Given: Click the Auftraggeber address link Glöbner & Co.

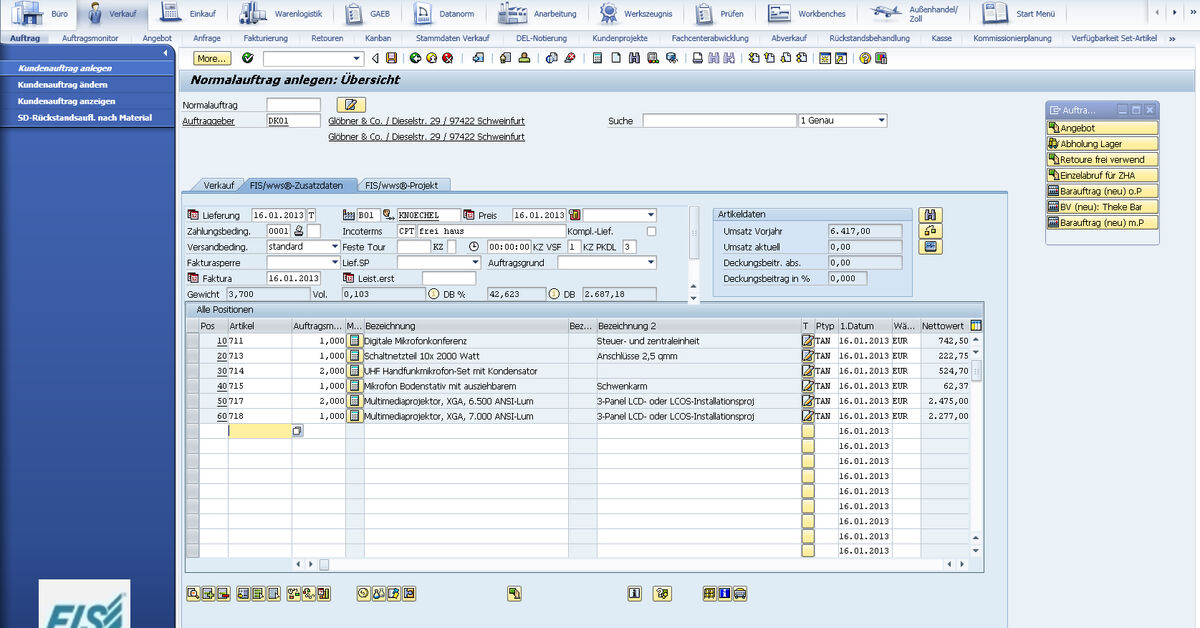Looking at the screenshot, I should 426,121.
